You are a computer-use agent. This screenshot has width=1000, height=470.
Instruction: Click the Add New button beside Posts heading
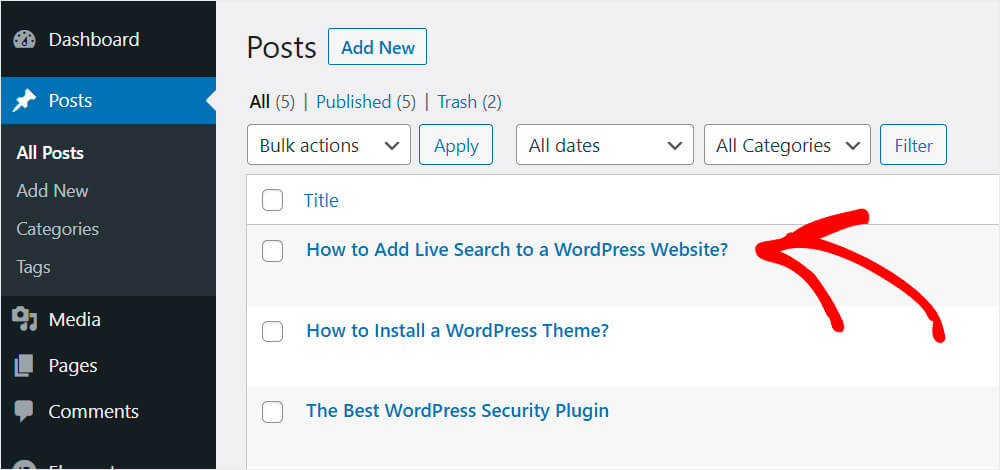(x=378, y=47)
